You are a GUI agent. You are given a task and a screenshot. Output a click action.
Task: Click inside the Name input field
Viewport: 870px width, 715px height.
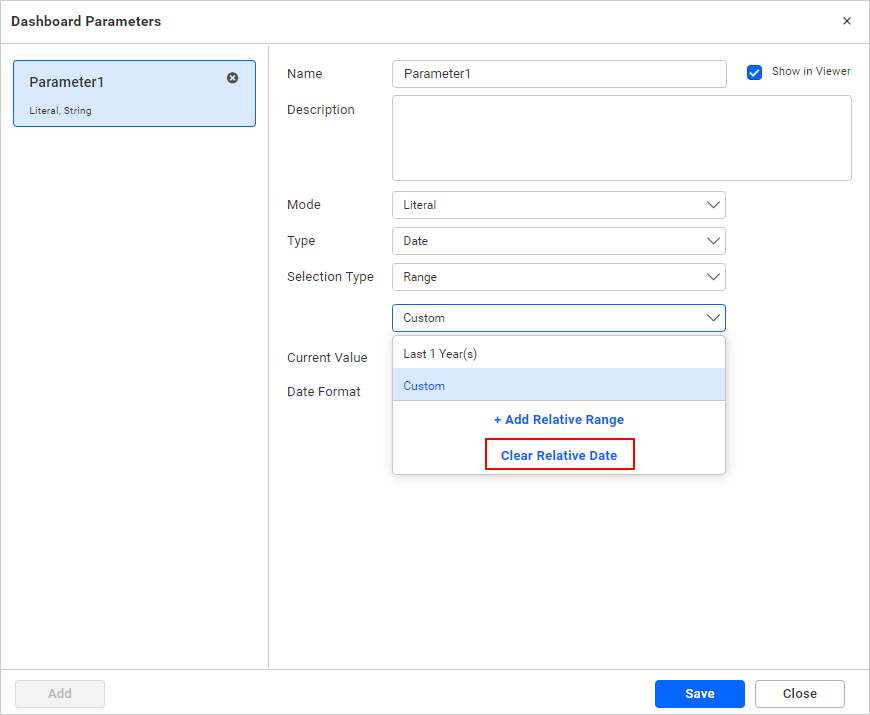pyautogui.click(x=558, y=73)
